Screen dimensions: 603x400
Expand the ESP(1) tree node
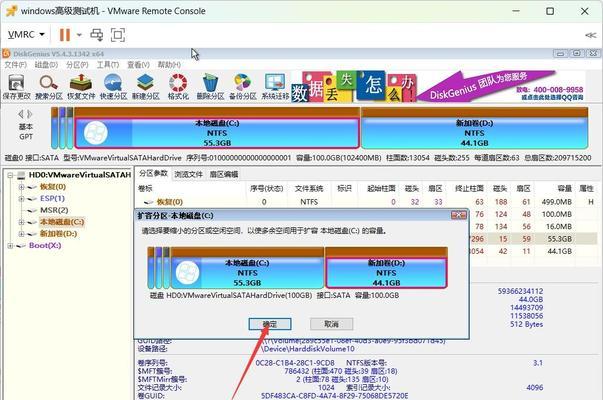coord(22,199)
